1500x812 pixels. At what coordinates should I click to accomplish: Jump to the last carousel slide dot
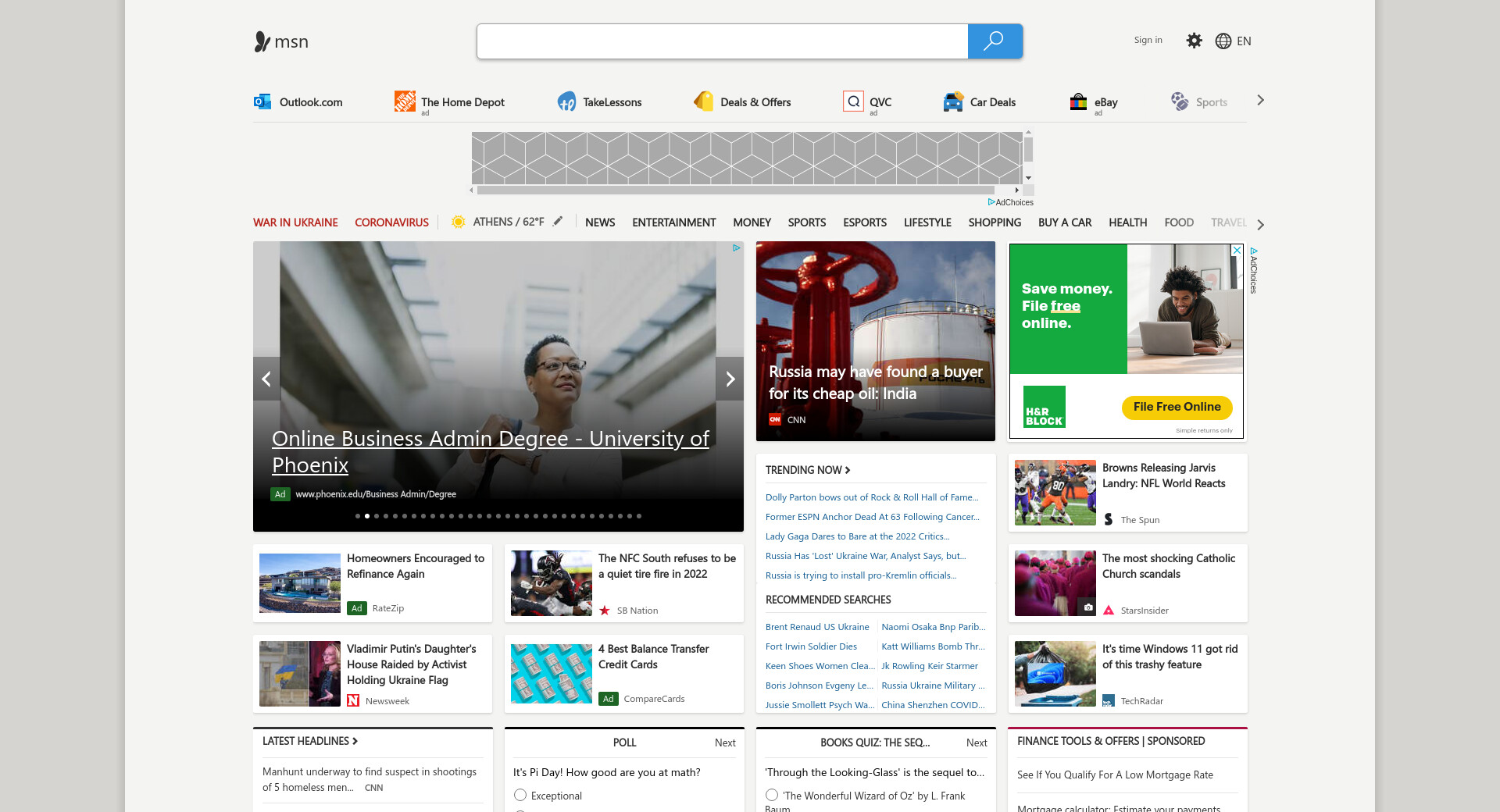pos(639,516)
